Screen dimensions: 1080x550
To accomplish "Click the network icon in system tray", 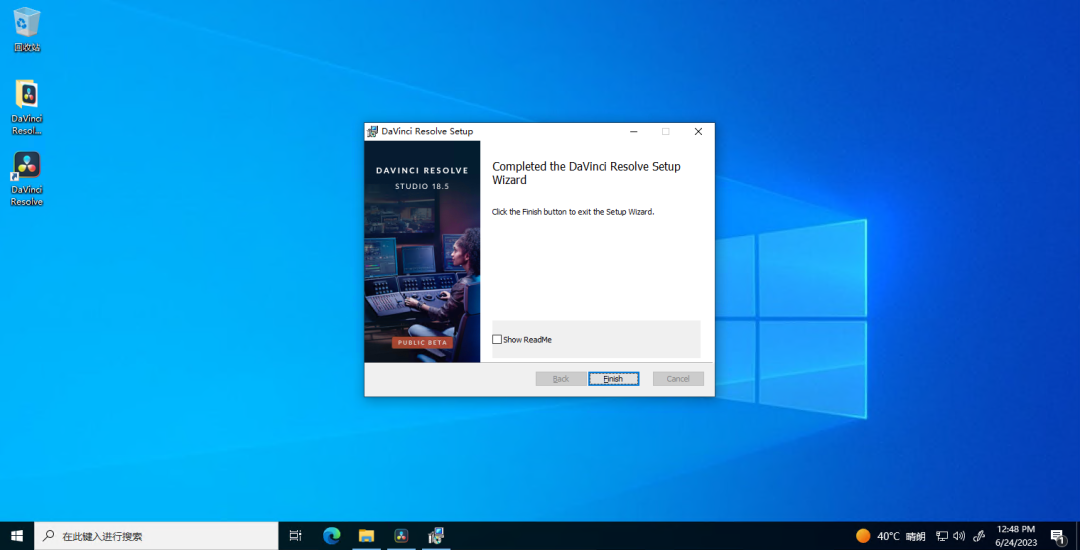I will [942, 536].
